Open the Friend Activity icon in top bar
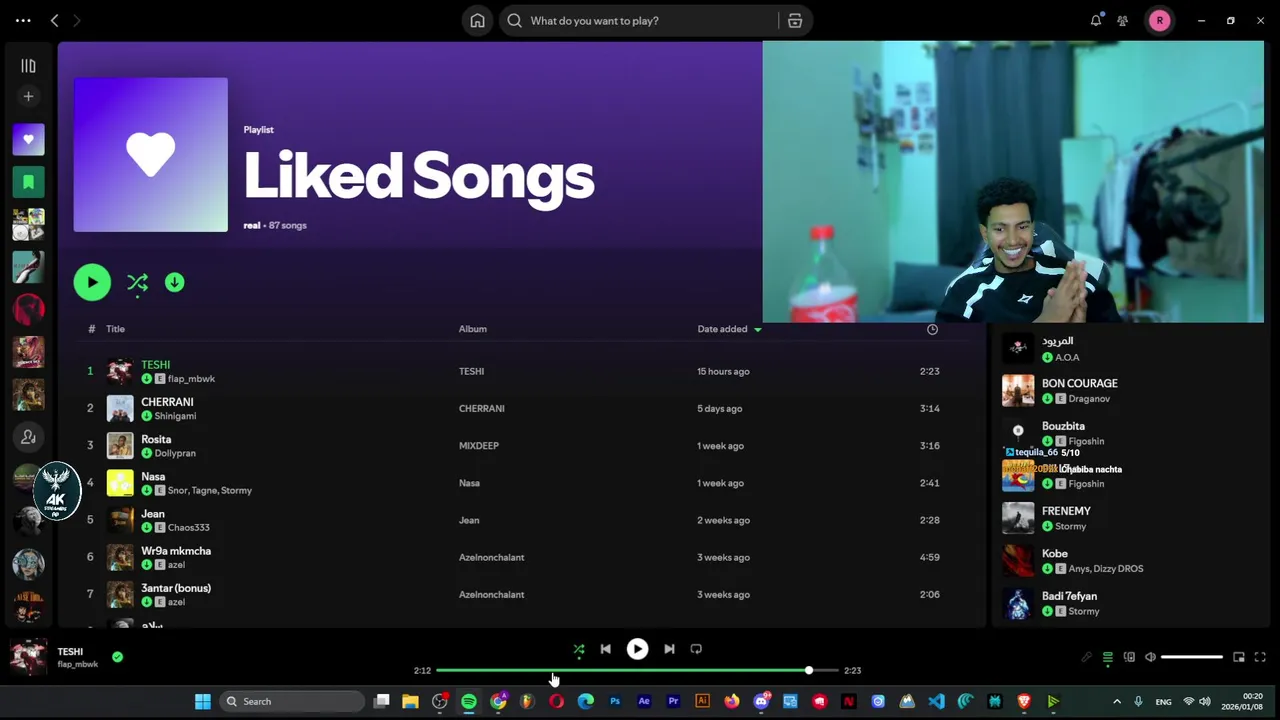Screen dimensions: 1280x720 (1123, 20)
